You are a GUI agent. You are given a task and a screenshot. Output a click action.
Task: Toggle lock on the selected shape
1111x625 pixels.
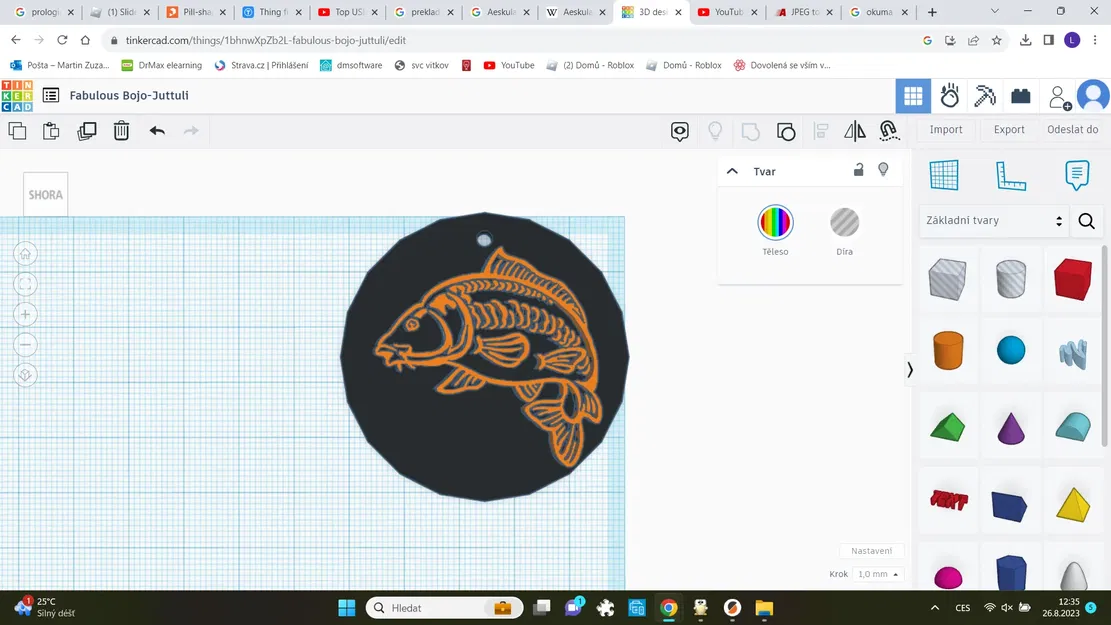coord(858,169)
